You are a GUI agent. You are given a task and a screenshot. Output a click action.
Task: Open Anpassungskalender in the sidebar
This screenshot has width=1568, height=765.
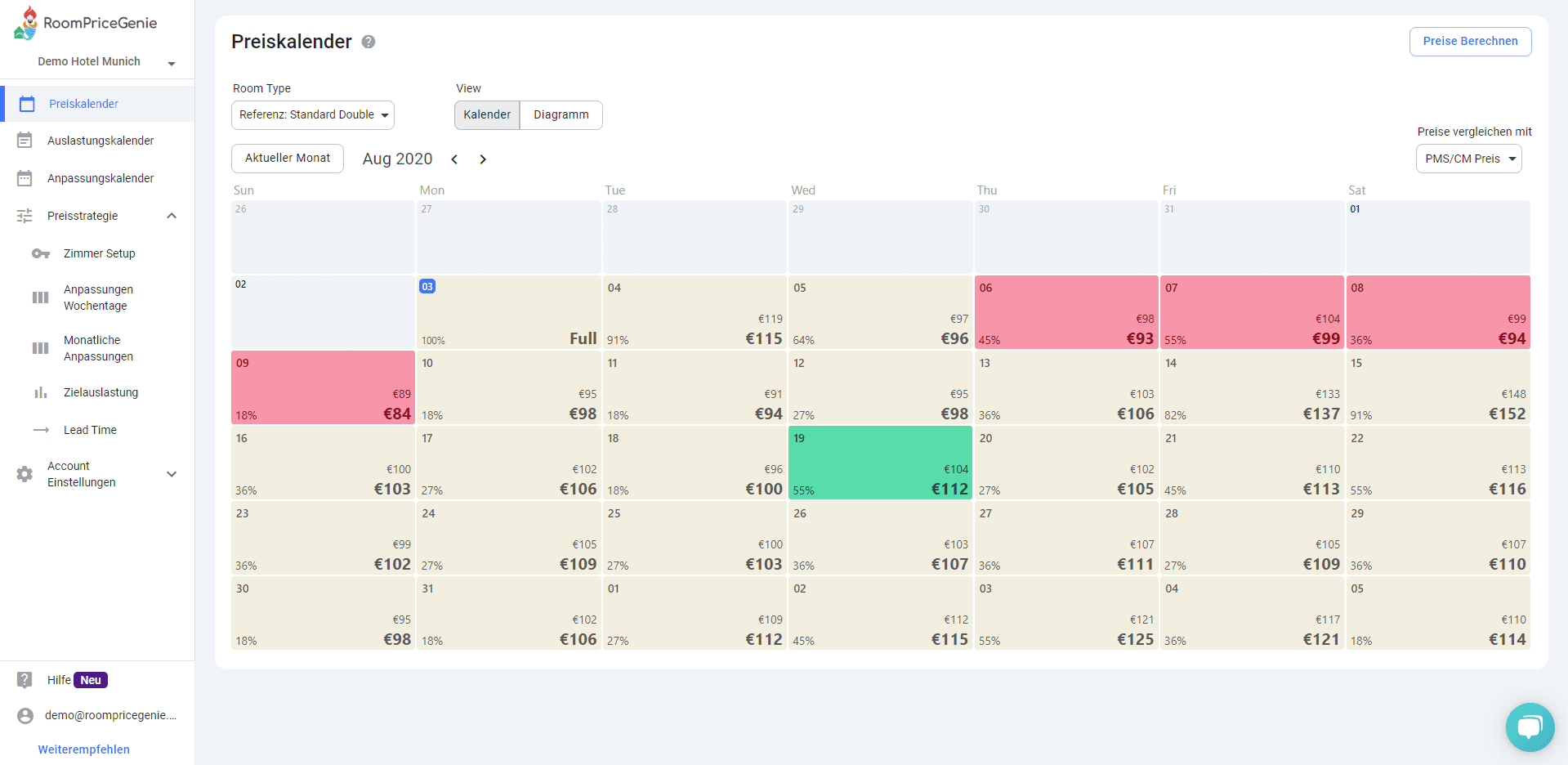(x=101, y=178)
